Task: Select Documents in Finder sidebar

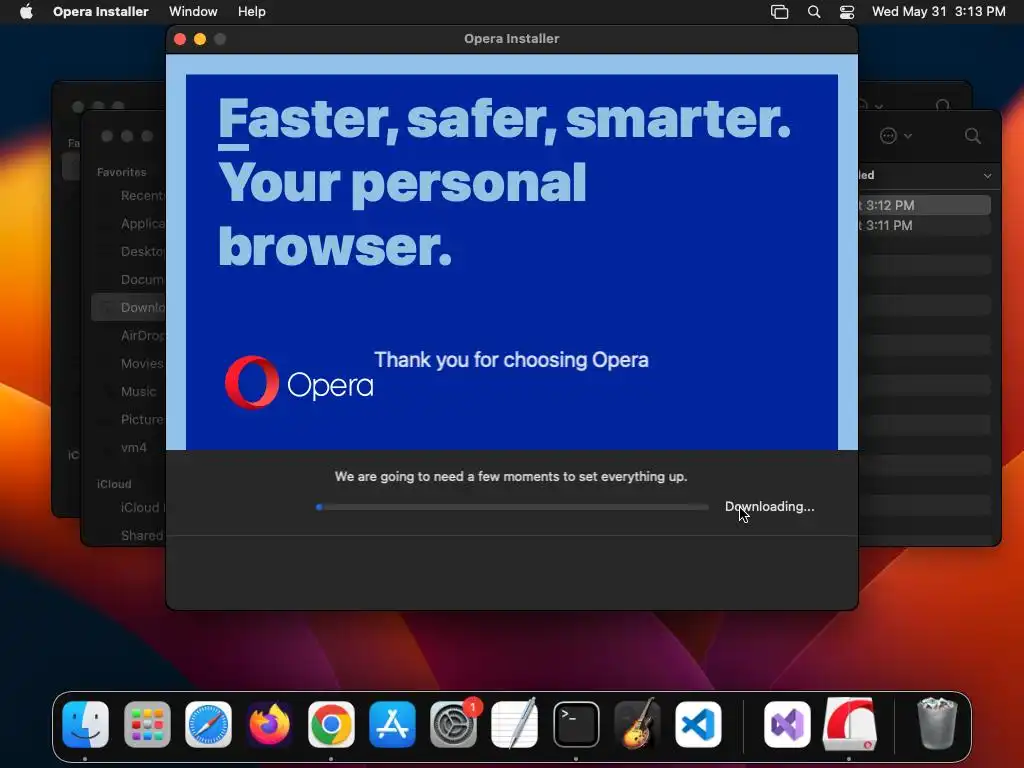Action: [142, 280]
